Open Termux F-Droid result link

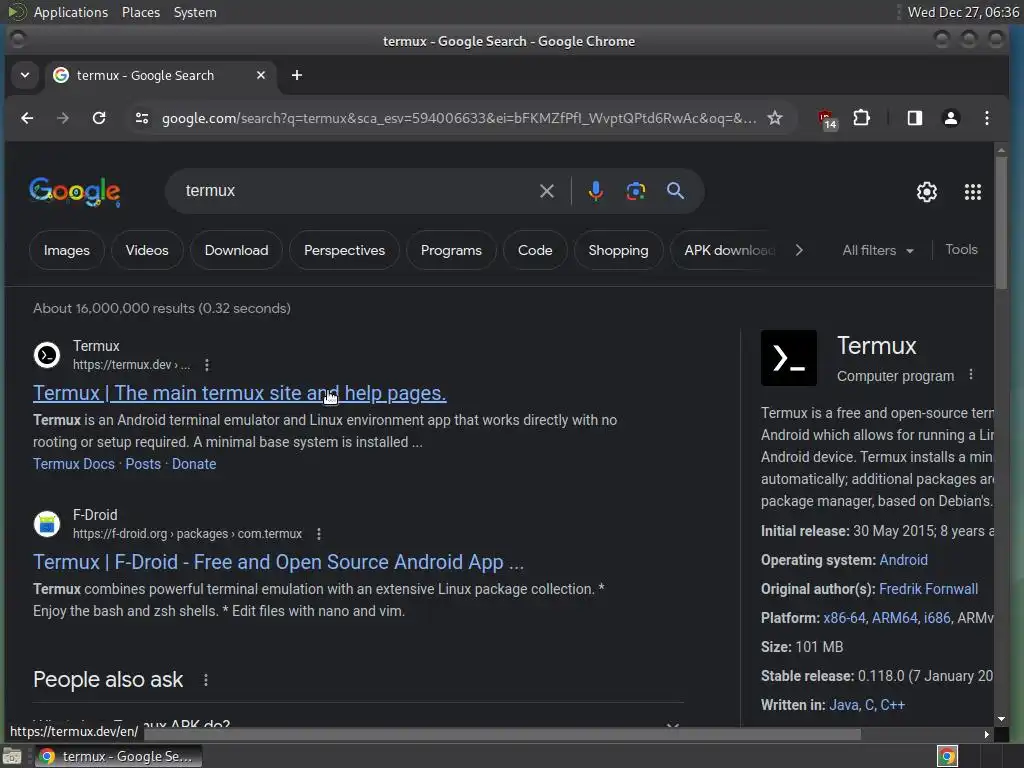click(x=278, y=562)
